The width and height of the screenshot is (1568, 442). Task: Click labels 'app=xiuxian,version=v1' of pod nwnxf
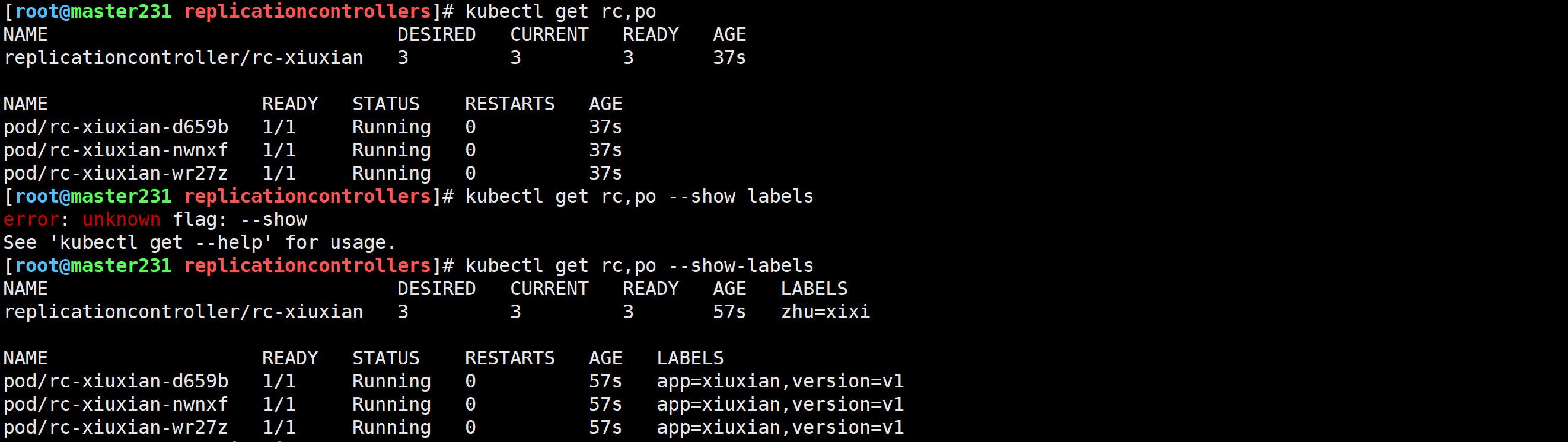[x=780, y=404]
